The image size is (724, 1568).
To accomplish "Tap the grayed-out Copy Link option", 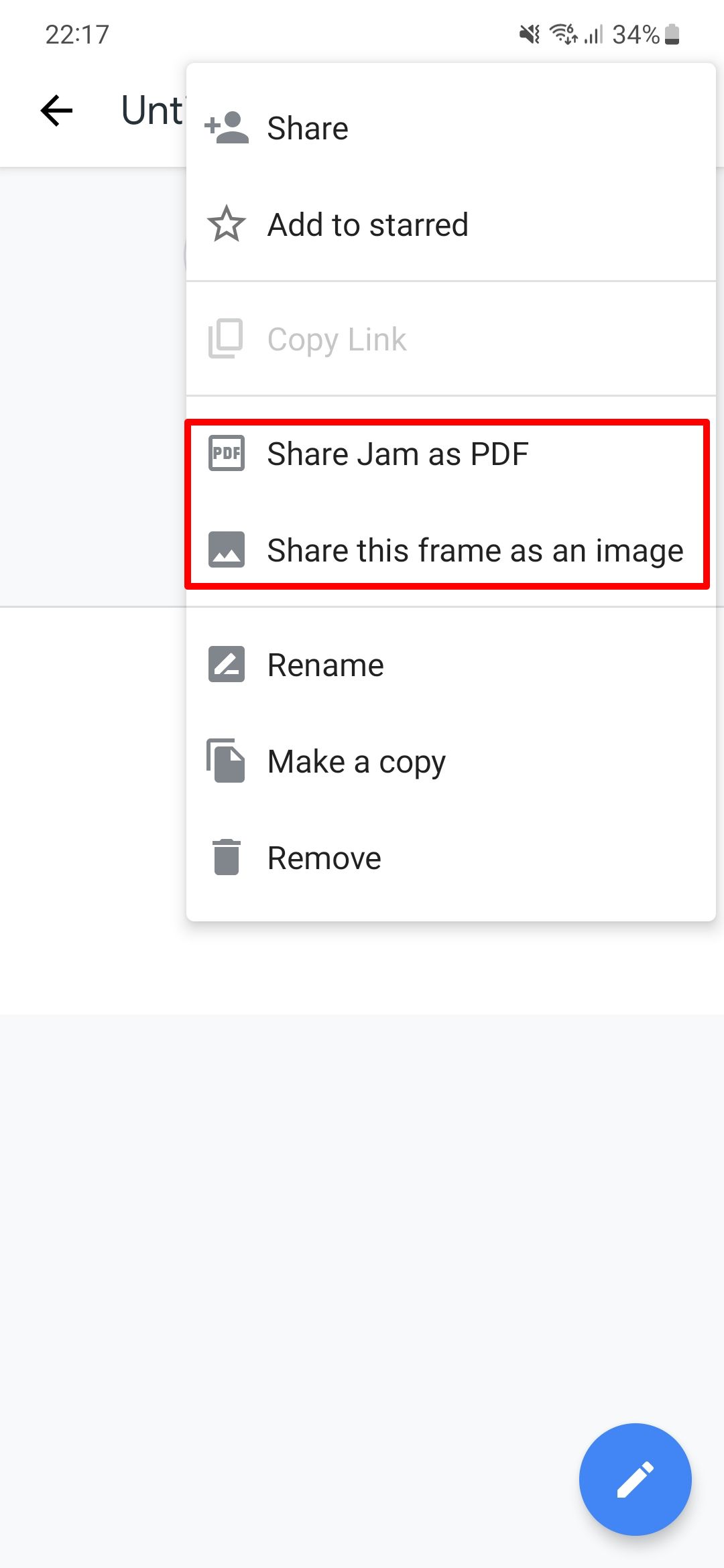I will click(337, 339).
